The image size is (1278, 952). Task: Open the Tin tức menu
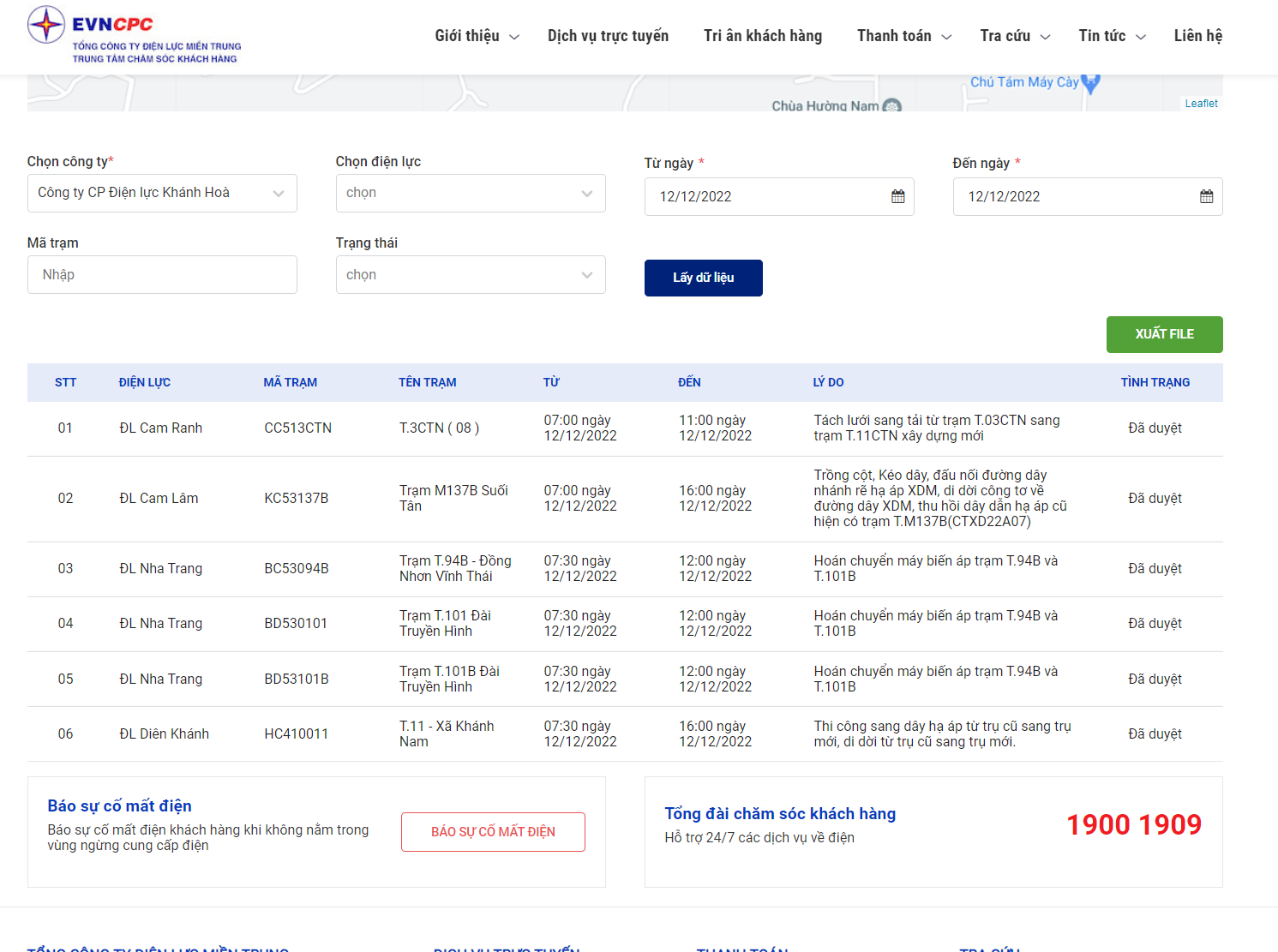[x=1112, y=36]
